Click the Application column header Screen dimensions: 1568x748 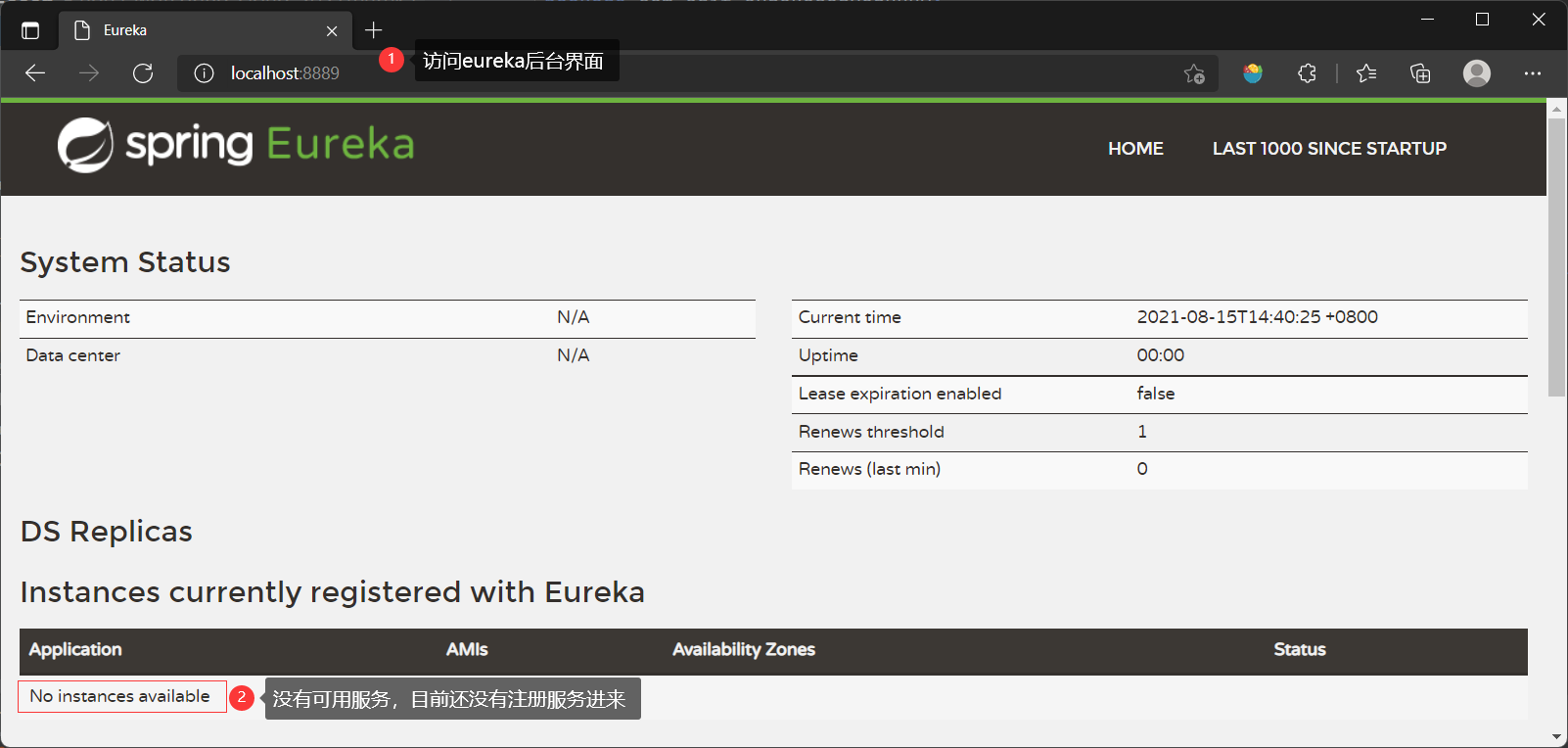(75, 650)
